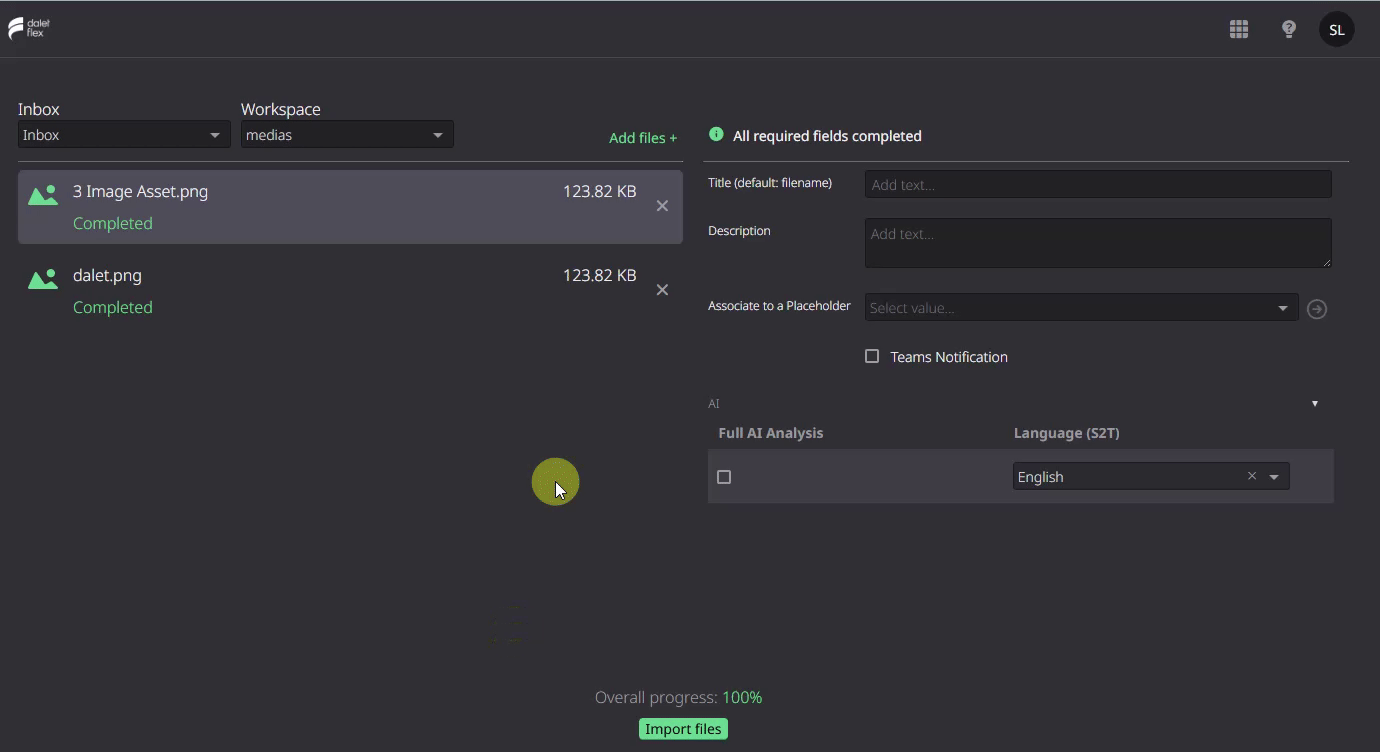Click the Dalet Flex logo

29,28
